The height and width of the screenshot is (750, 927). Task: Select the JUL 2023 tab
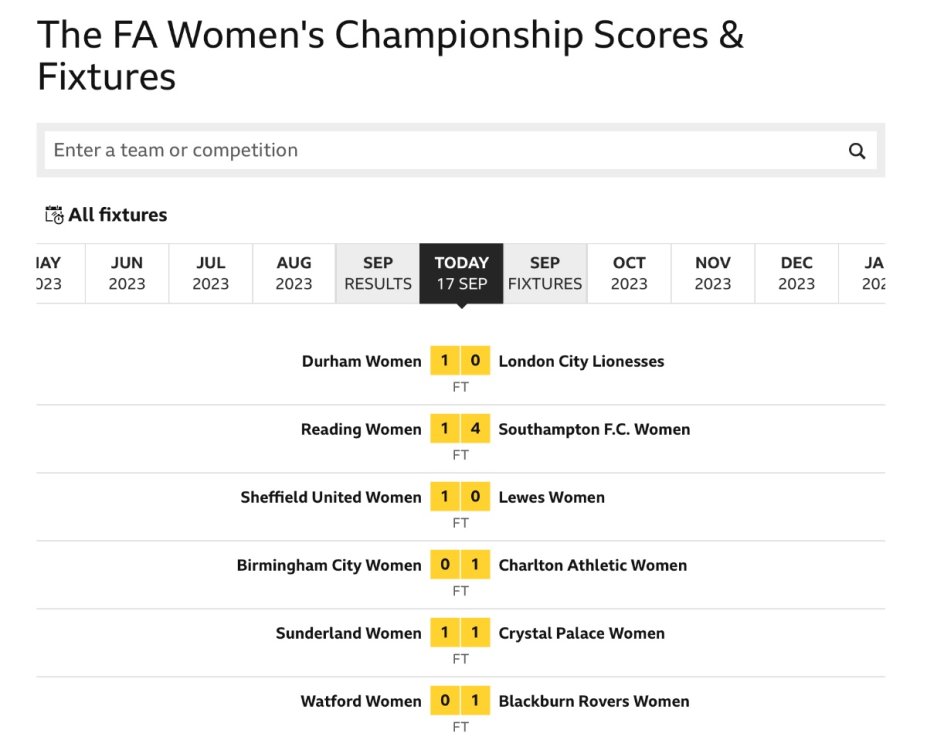[211, 273]
